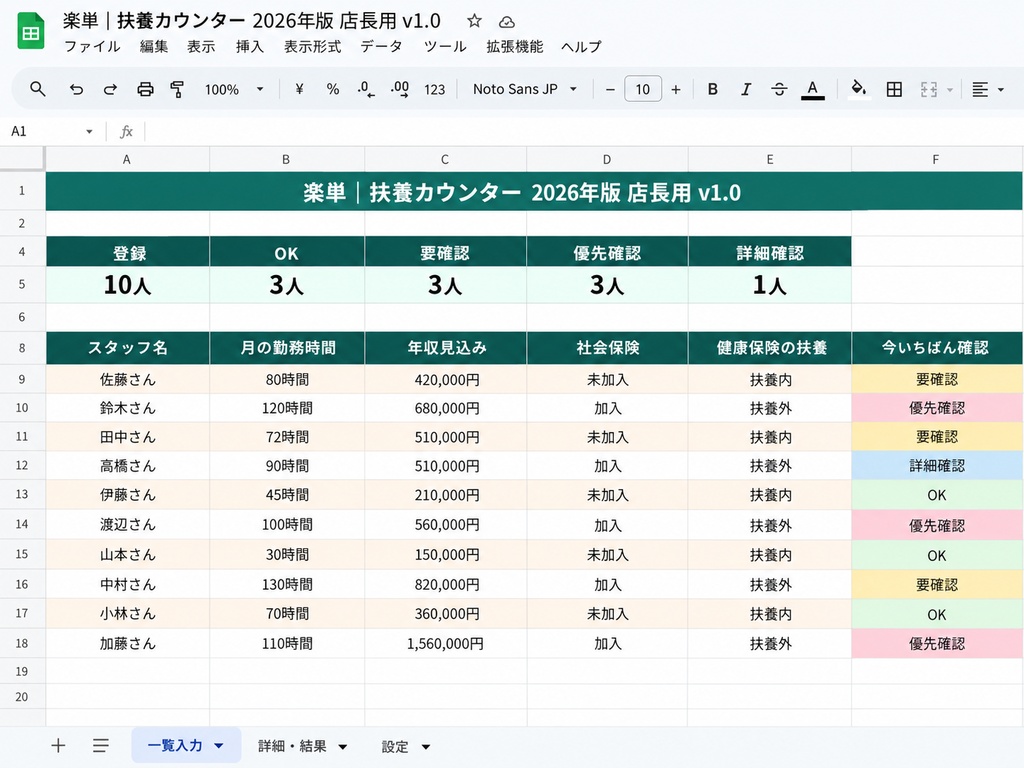Screen dimensions: 1024x768
Task: Toggle strikethrough formatting
Action: tap(779, 89)
